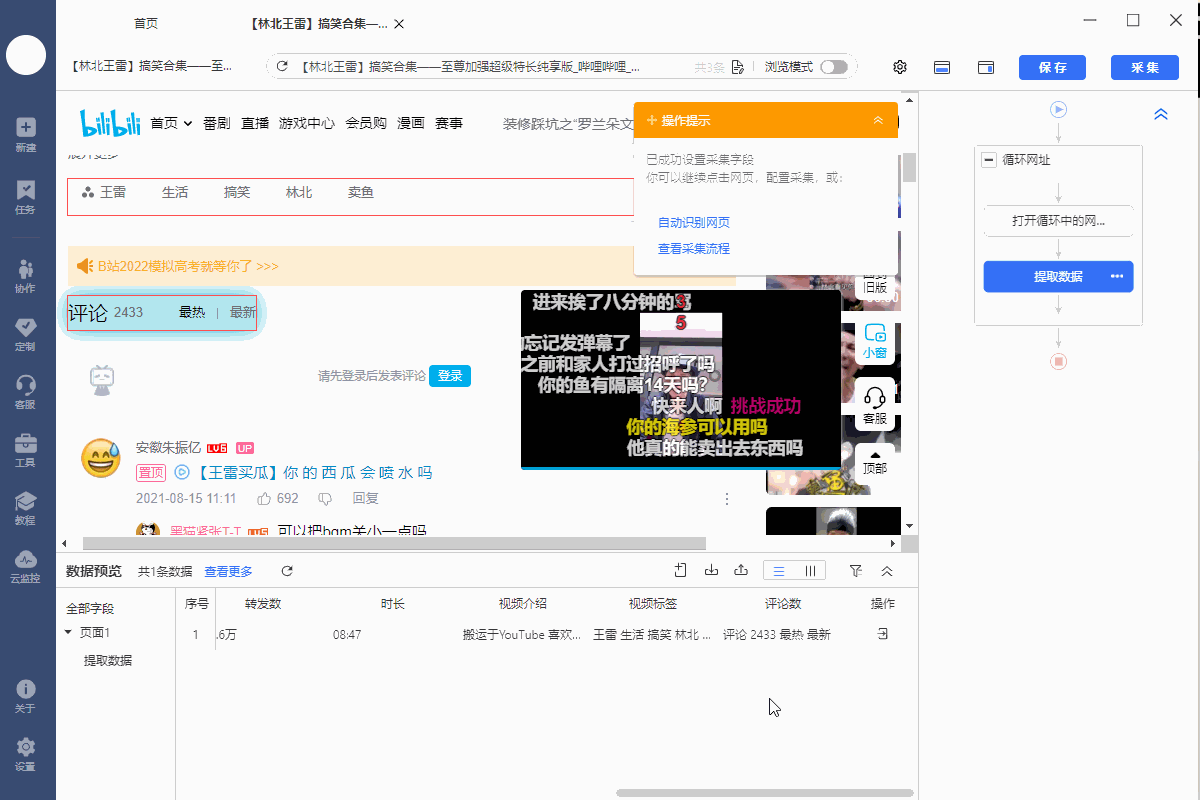Click the 顶部 back-to-top button

click(x=875, y=461)
